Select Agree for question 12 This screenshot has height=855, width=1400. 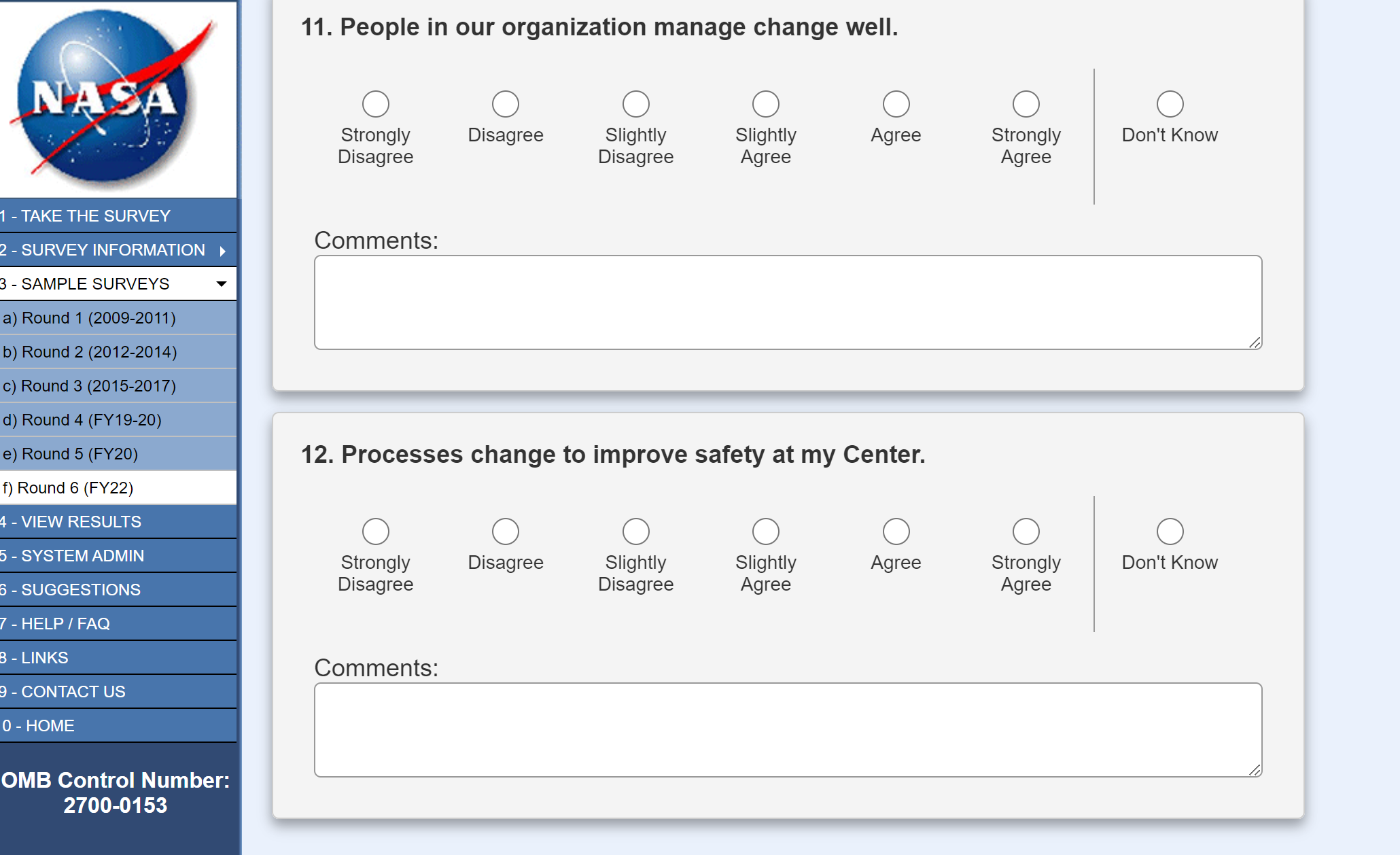point(895,531)
